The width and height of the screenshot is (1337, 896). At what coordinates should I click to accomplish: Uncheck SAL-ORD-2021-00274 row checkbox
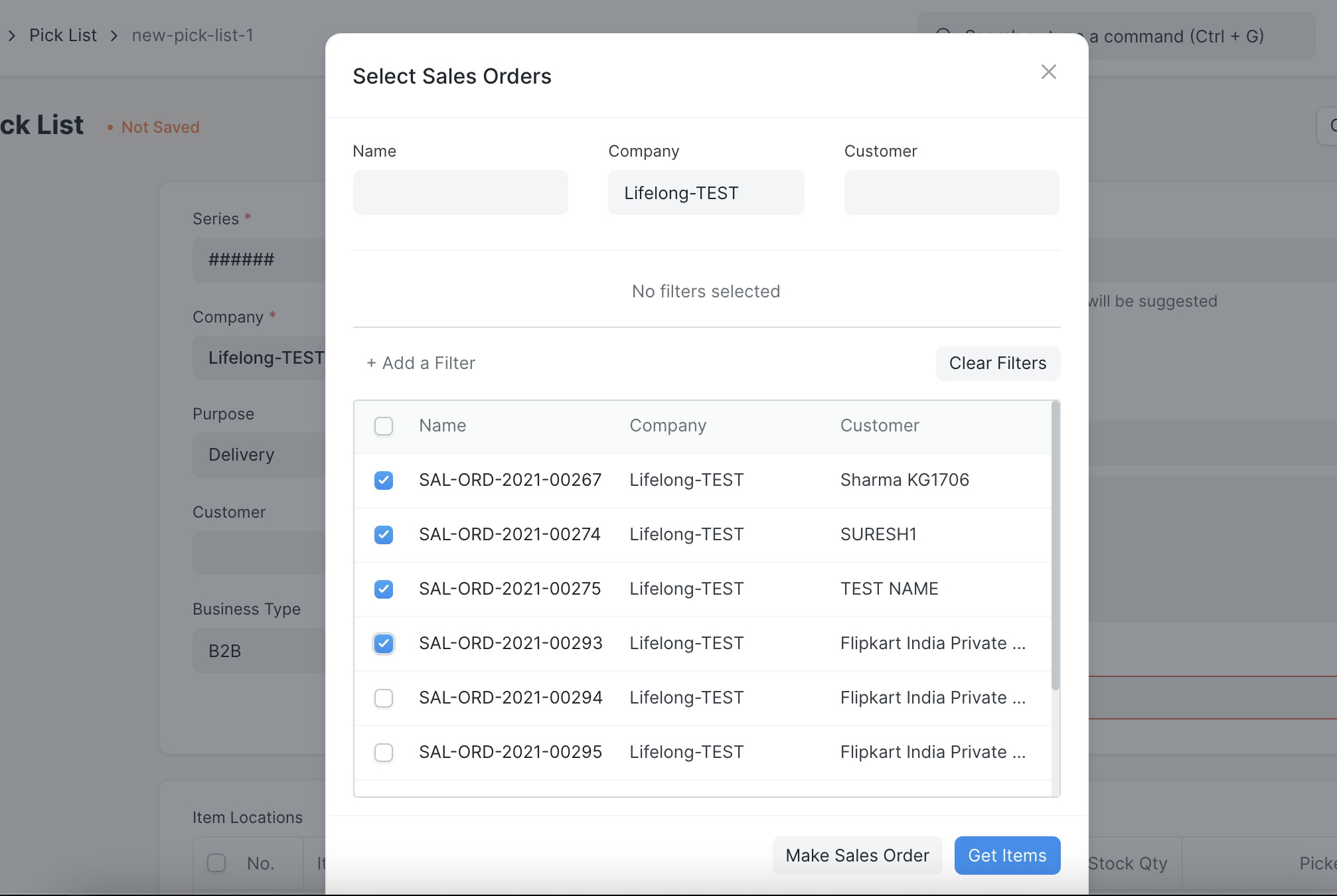384,535
